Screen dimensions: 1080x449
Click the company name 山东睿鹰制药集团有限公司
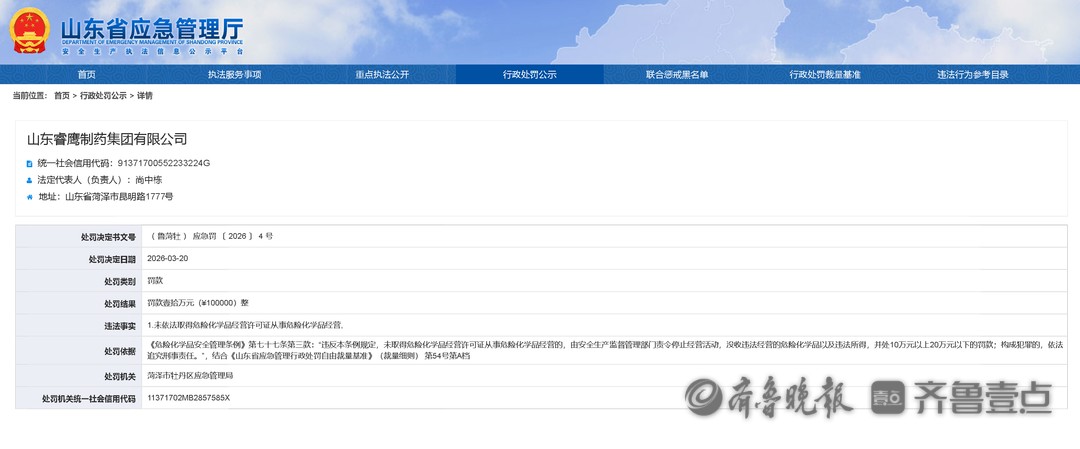pyautogui.click(x=107, y=139)
